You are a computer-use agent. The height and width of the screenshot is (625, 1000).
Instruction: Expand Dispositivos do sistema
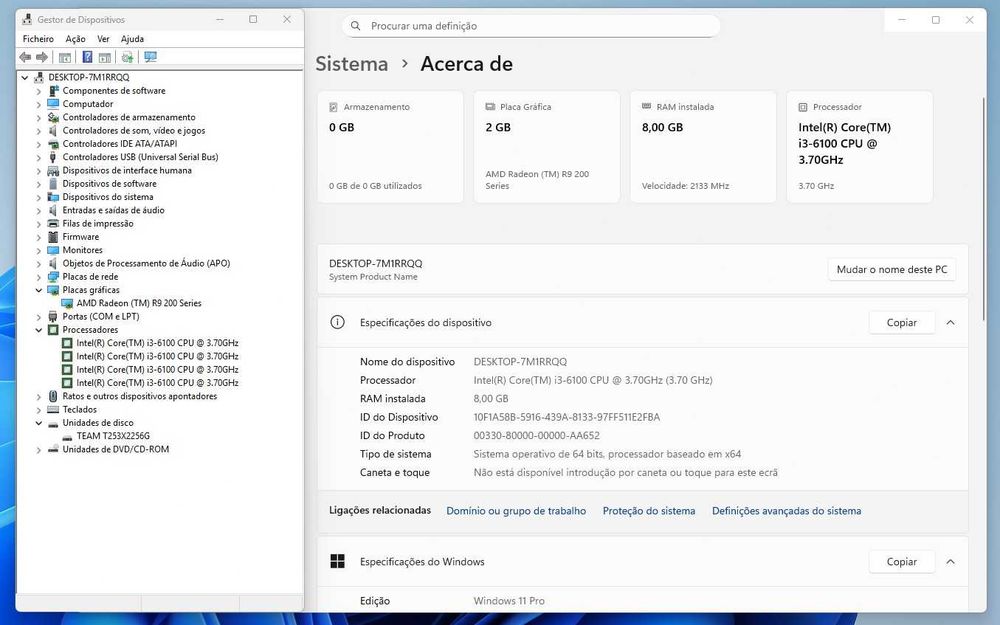pyautogui.click(x=39, y=198)
